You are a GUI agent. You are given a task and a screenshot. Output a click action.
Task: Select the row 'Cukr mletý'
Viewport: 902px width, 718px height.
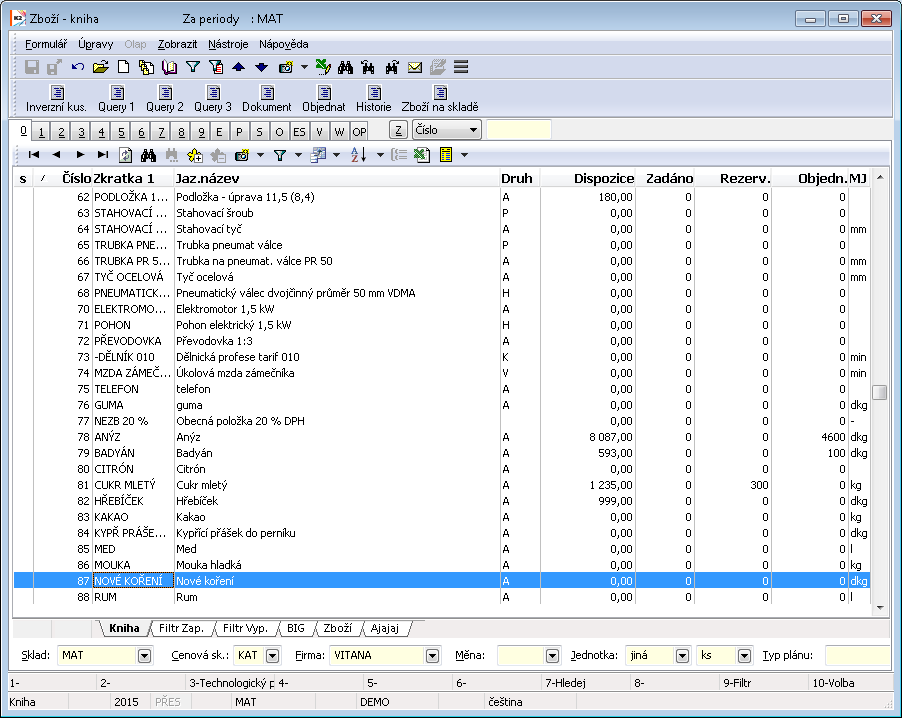pyautogui.click(x=441, y=485)
